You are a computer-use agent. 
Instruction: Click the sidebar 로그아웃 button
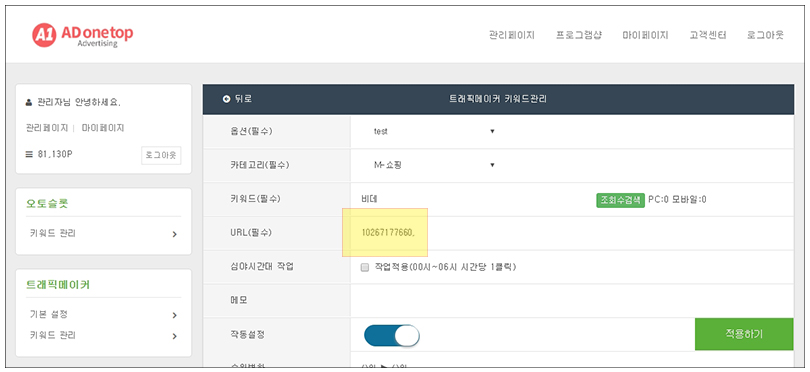click(x=161, y=155)
